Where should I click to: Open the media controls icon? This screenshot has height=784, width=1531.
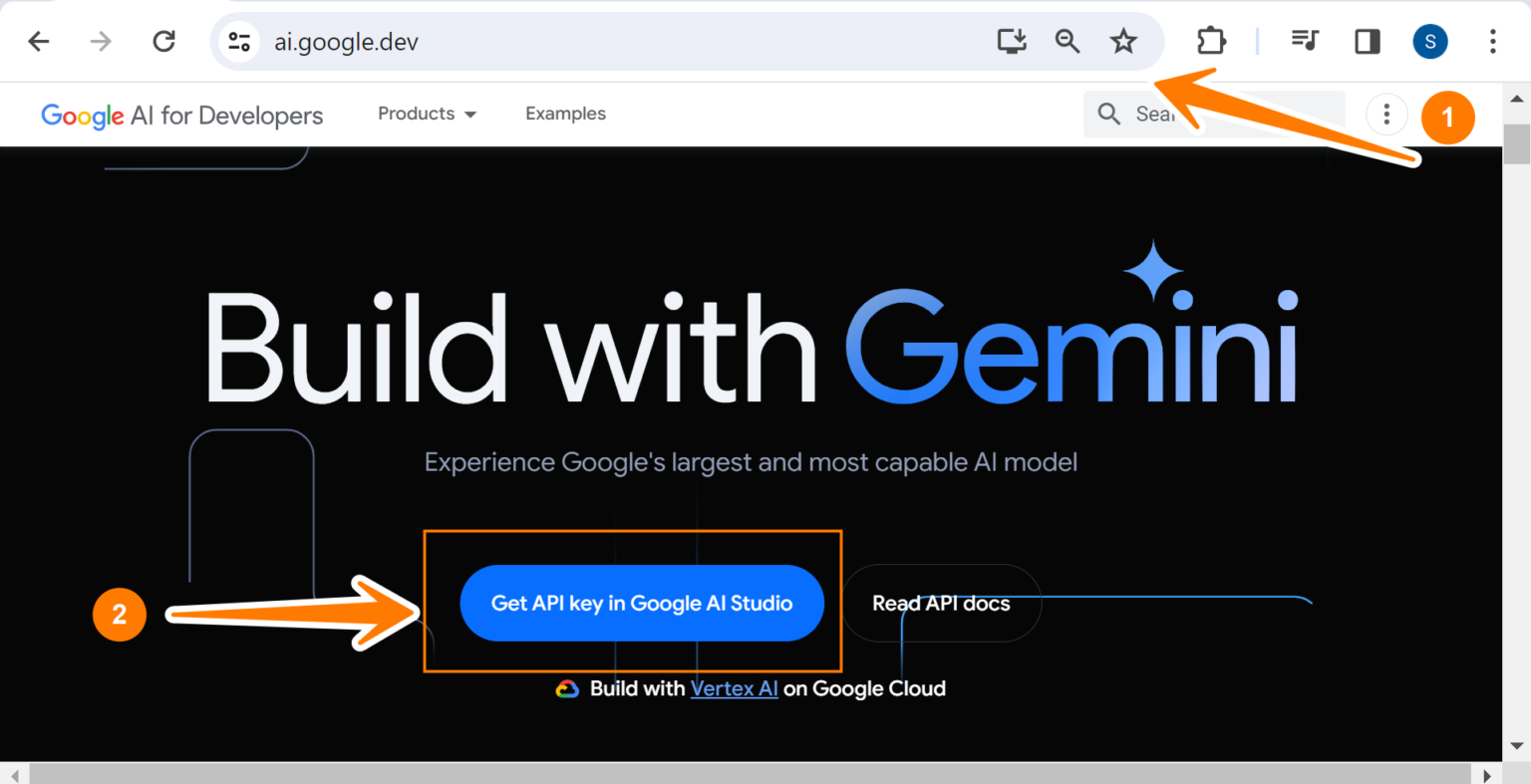pos(1305,41)
